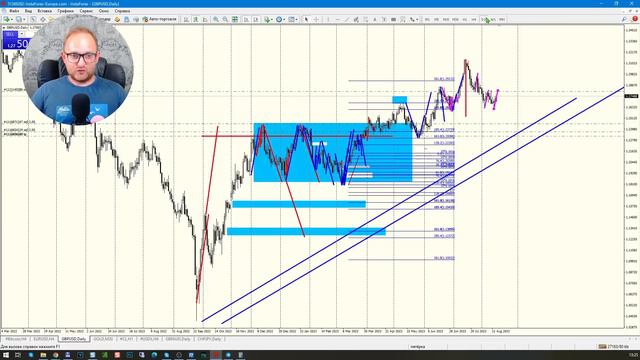Viewport: 640px width, 360px height.
Task: Open the MetaEditor icon before Auto-trading
Action: pos(117,19)
